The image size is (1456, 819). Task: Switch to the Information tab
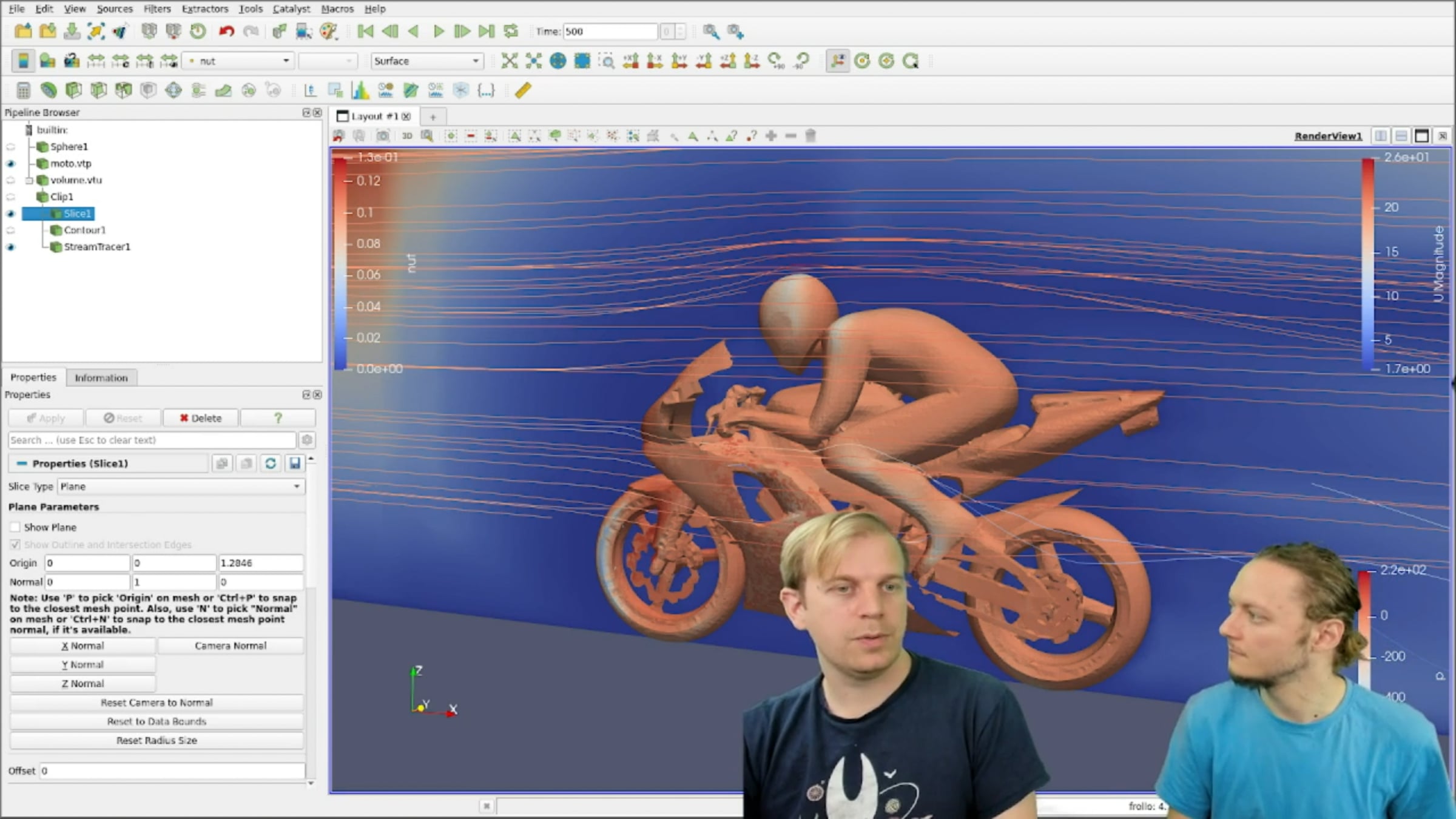[101, 378]
